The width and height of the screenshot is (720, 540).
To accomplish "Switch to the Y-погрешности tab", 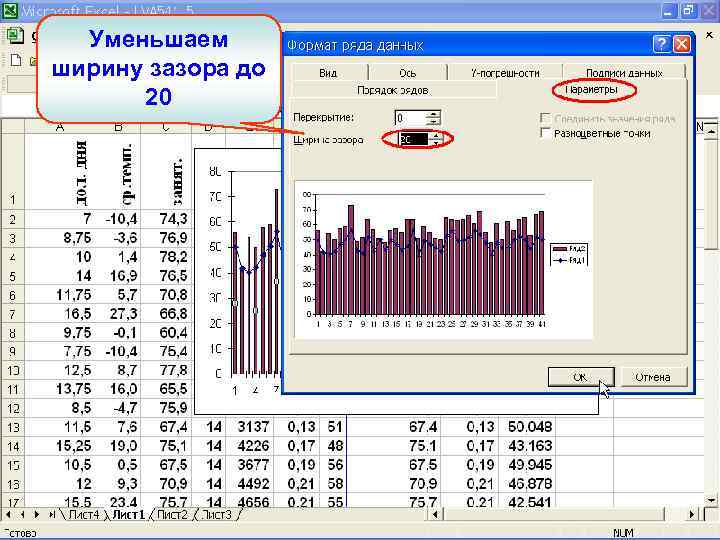I will 505,73.
